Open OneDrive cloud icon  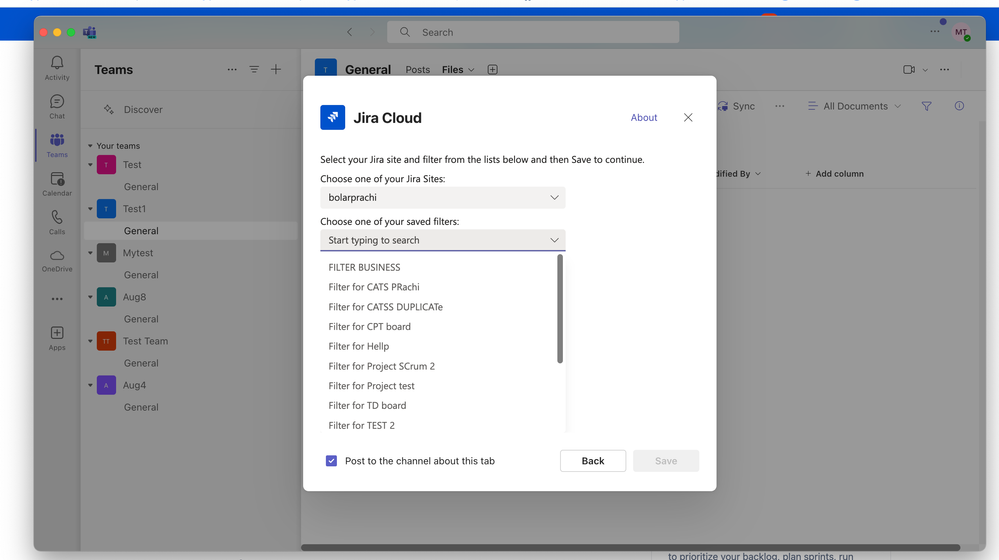tap(57, 255)
